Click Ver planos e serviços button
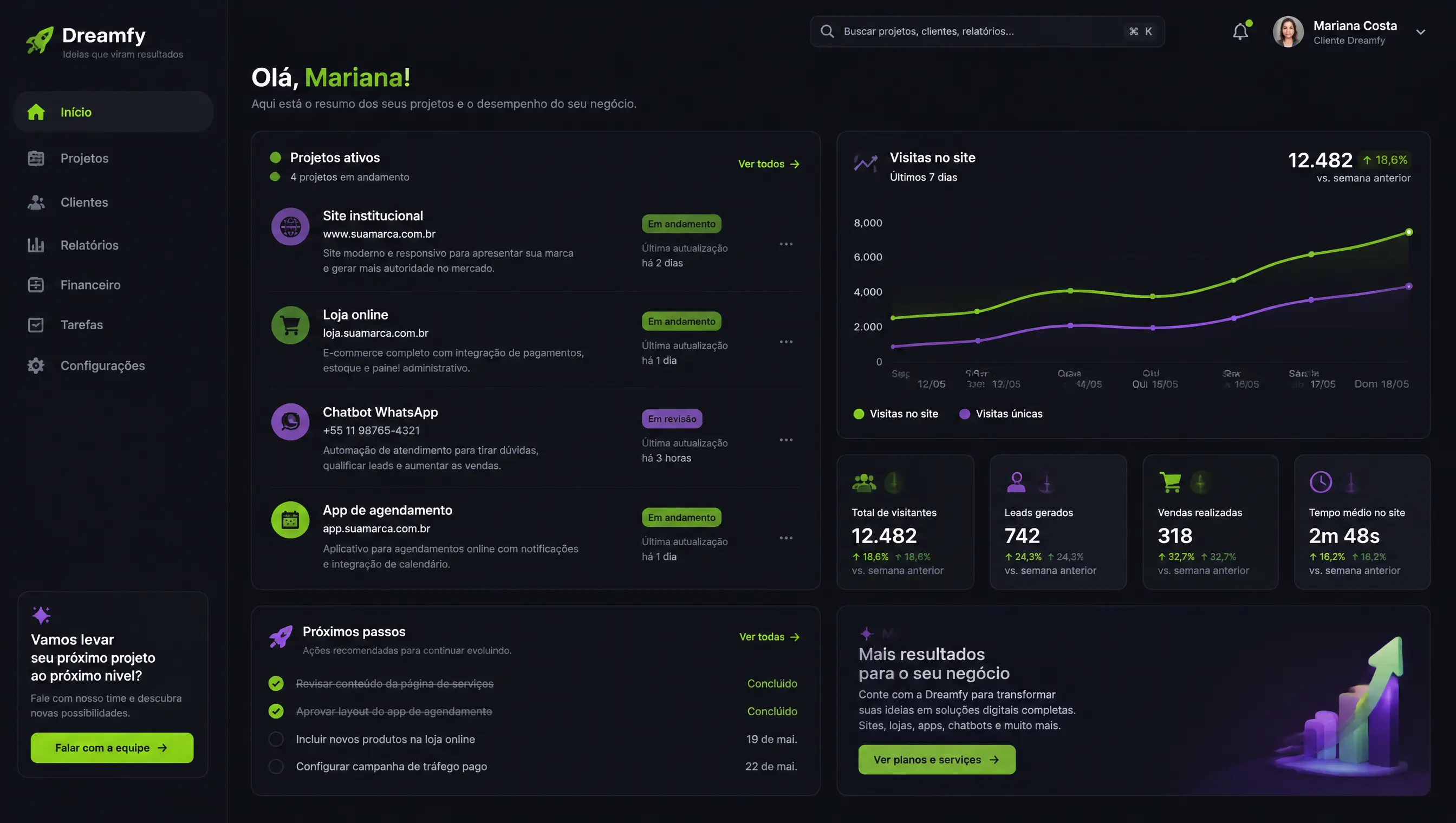Screen dimensions: 1456x823 tap(937, 760)
